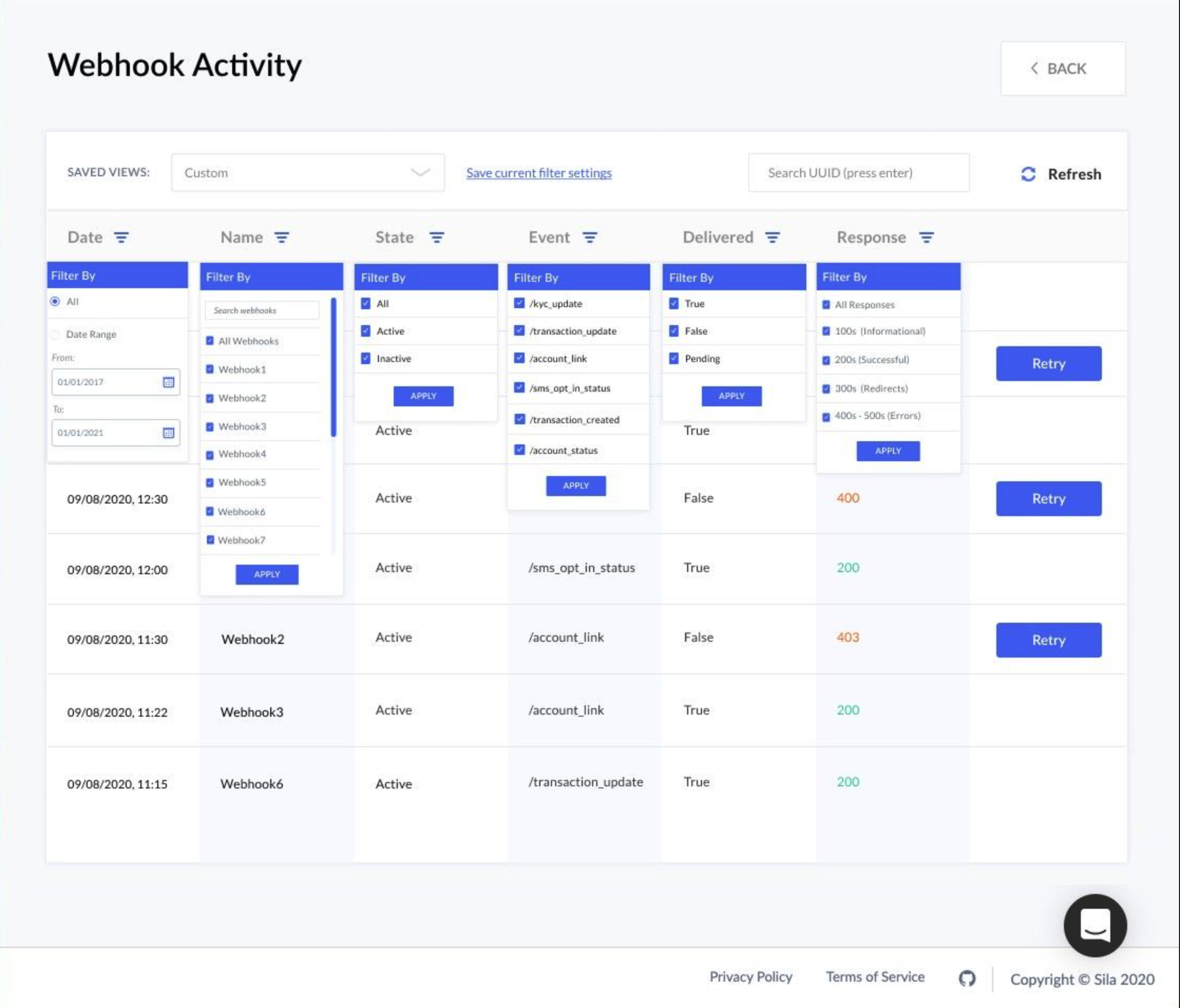Click the Refresh circular arrows icon

click(1028, 174)
